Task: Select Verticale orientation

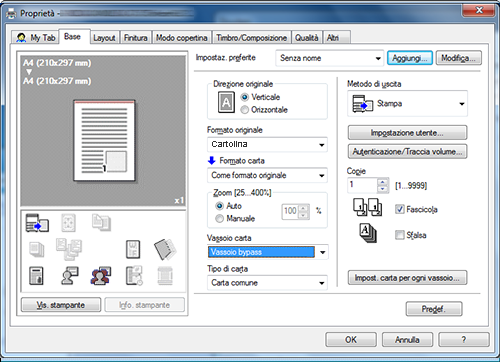Action: click(245, 97)
